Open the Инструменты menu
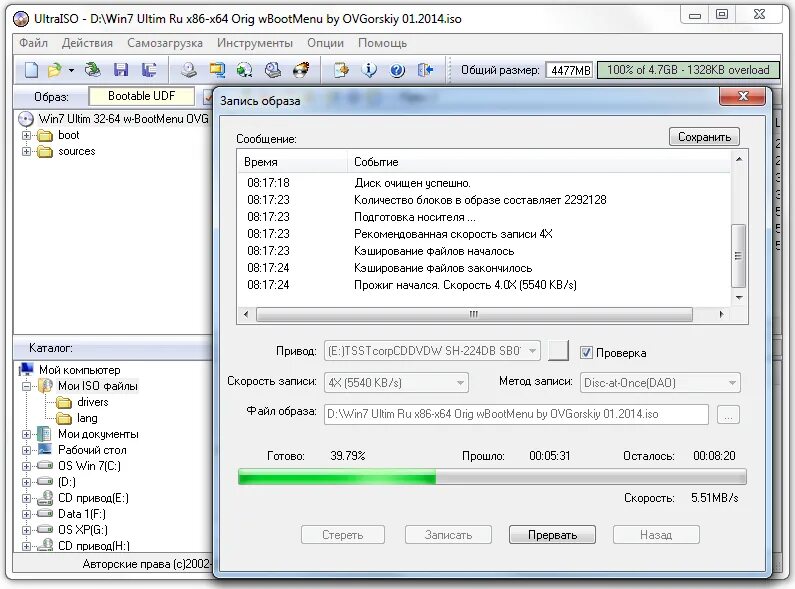 coord(255,43)
